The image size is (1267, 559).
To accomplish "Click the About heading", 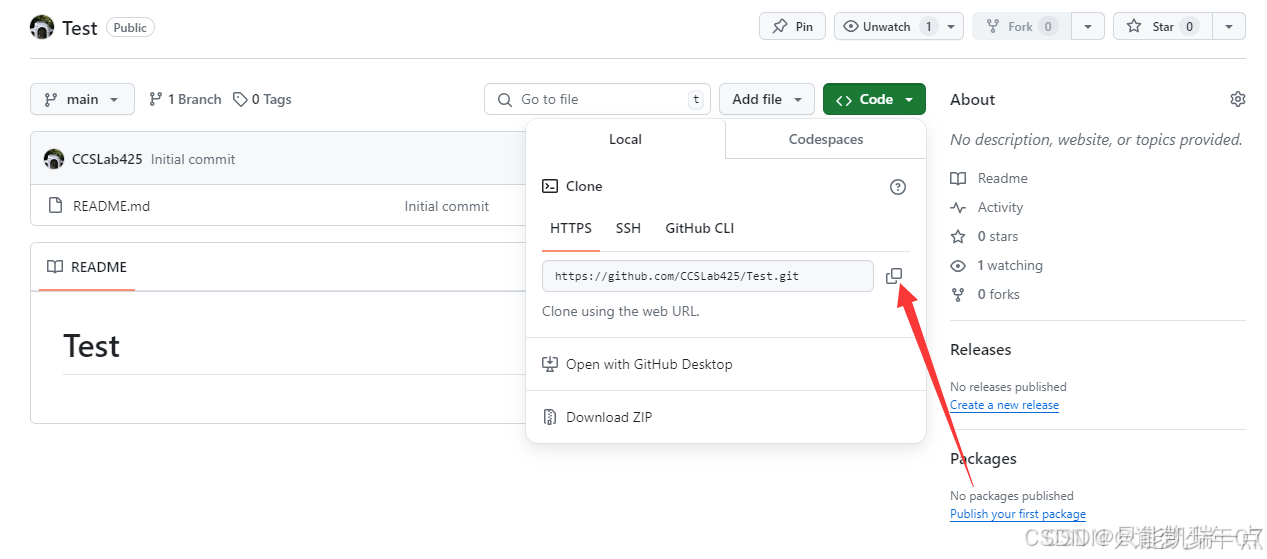I will [x=972, y=99].
